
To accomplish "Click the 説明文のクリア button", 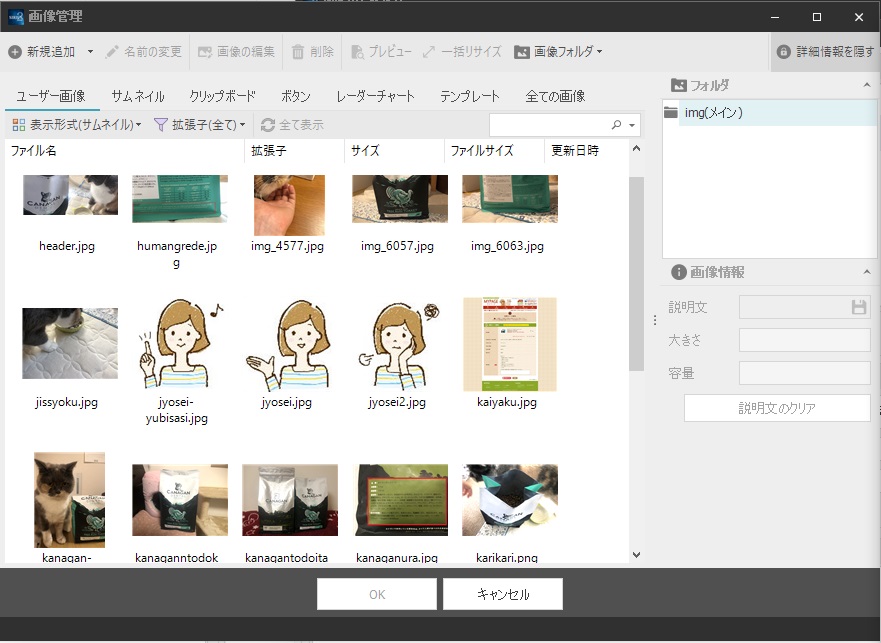I will [x=777, y=408].
